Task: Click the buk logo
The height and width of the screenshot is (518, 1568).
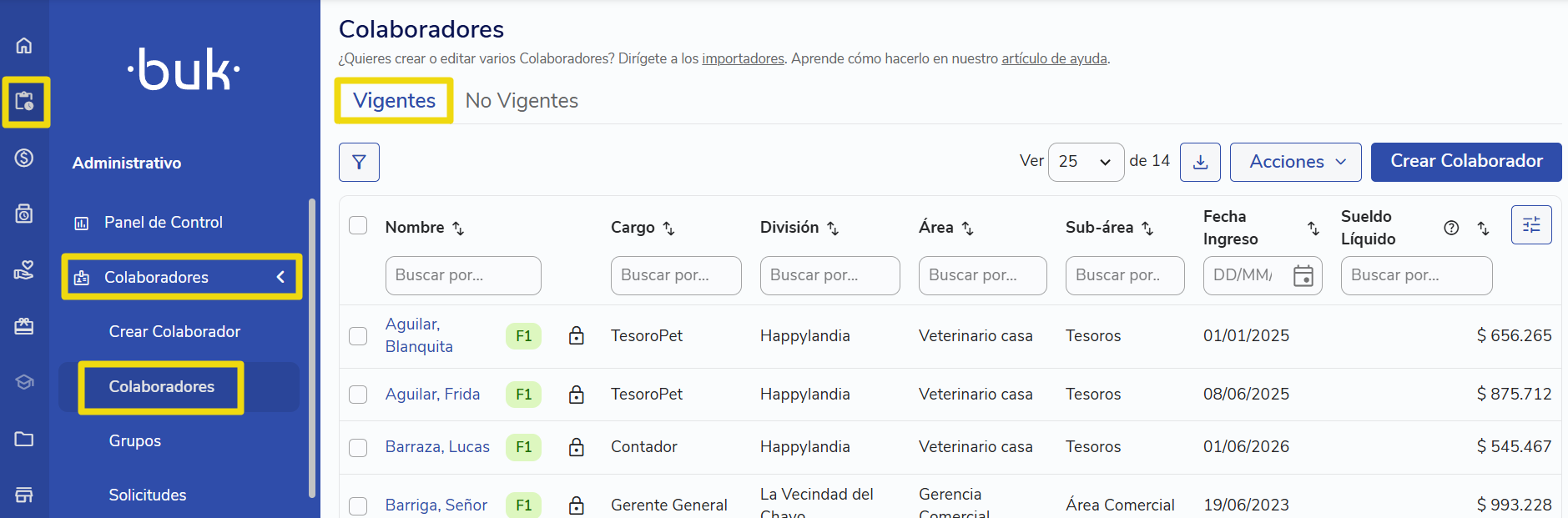Action: tap(184, 68)
